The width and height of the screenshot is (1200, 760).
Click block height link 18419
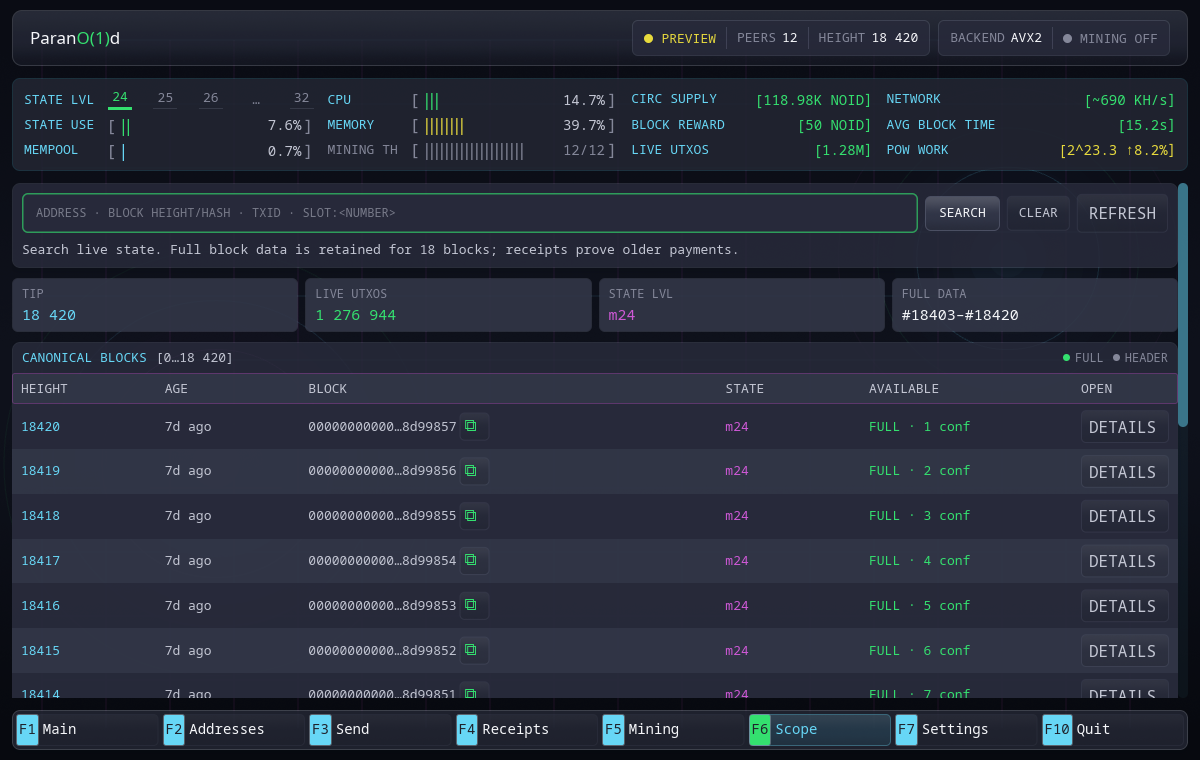point(41,471)
